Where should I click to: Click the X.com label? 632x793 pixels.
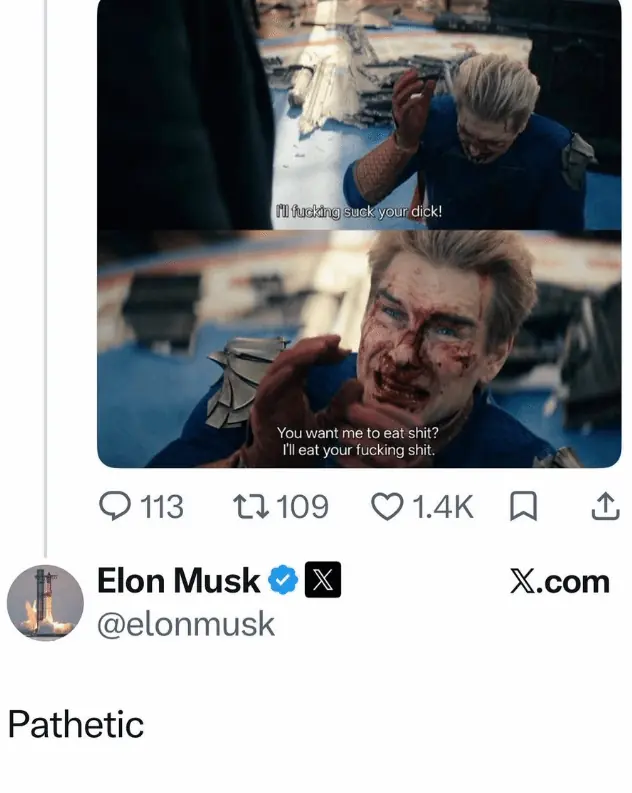click(560, 582)
